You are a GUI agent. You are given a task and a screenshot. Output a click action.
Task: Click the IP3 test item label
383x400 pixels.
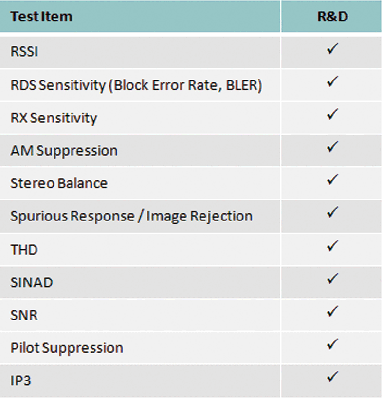21,380
